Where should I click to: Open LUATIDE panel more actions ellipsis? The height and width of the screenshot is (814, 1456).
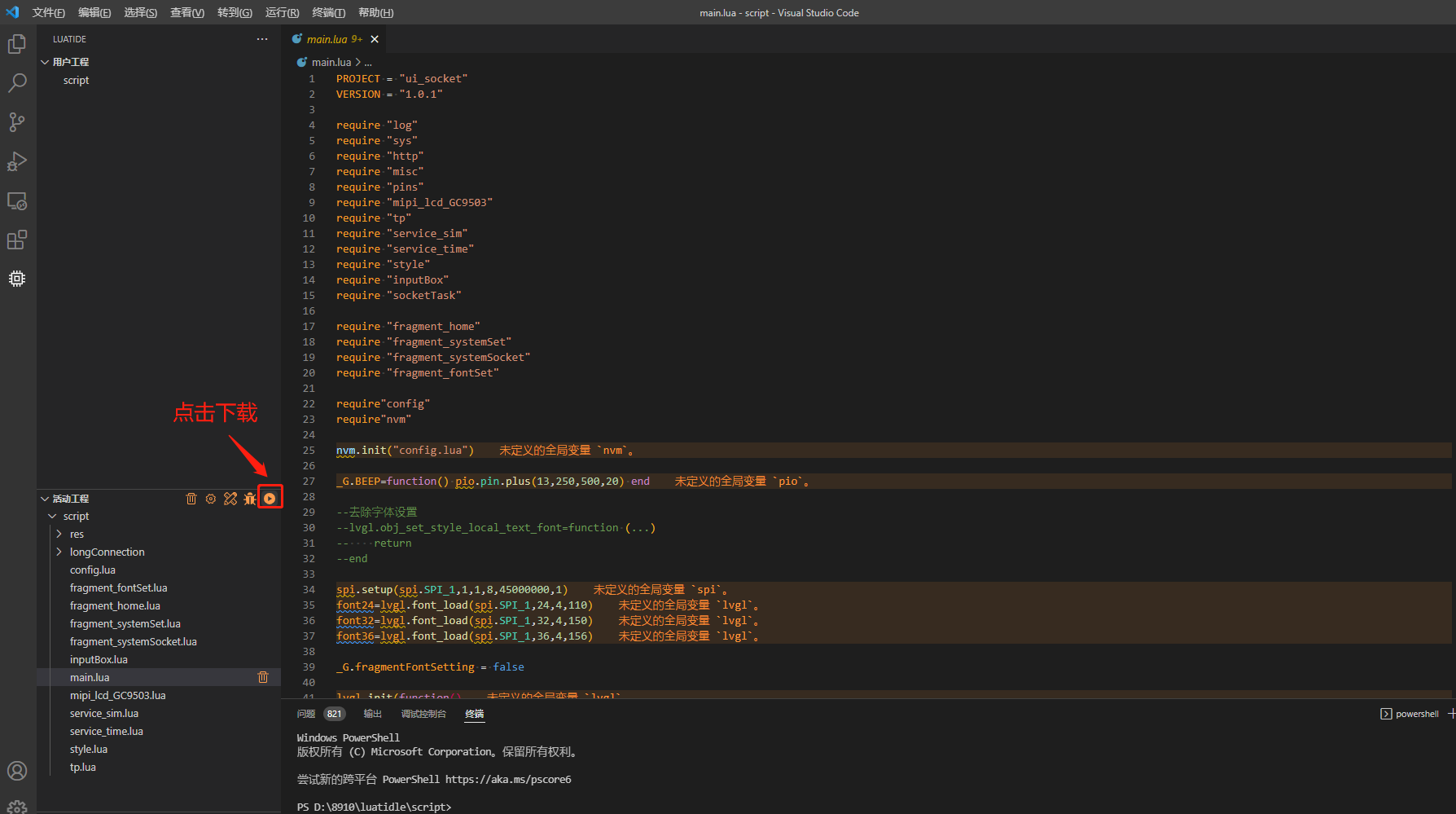click(x=262, y=39)
